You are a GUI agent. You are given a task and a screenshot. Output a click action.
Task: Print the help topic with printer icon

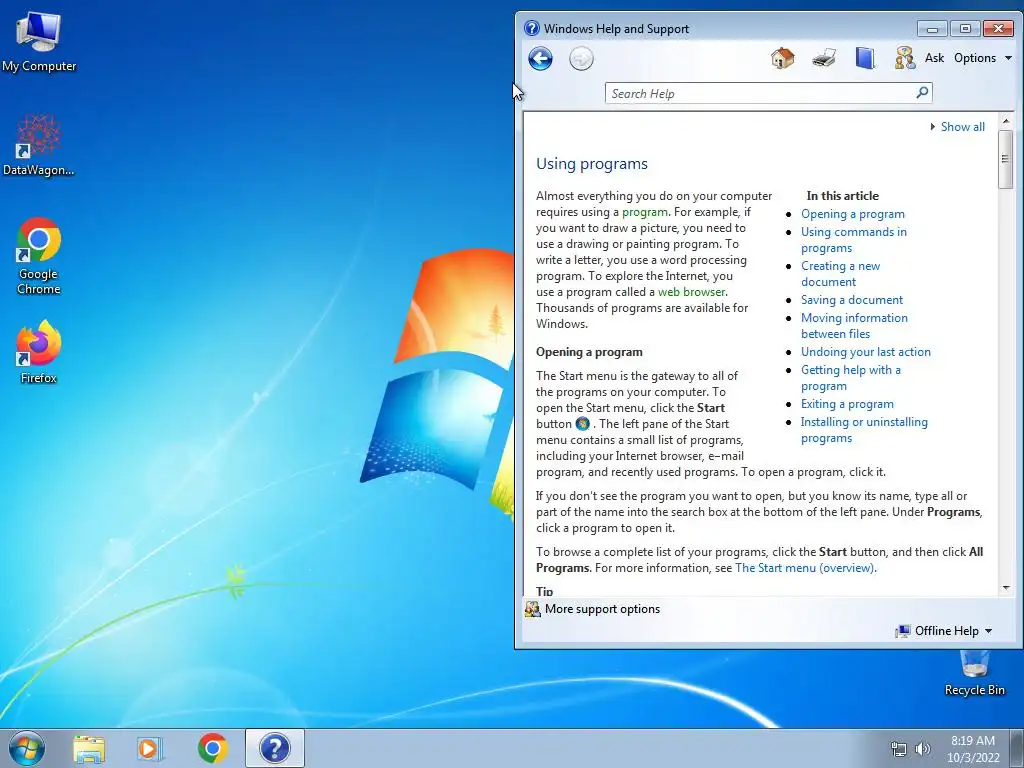coord(824,58)
